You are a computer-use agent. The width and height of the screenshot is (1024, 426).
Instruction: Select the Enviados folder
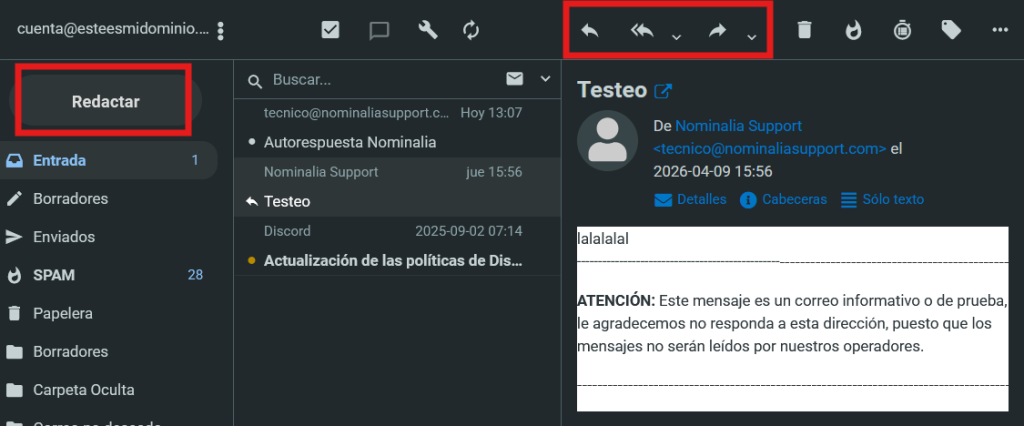(64, 237)
